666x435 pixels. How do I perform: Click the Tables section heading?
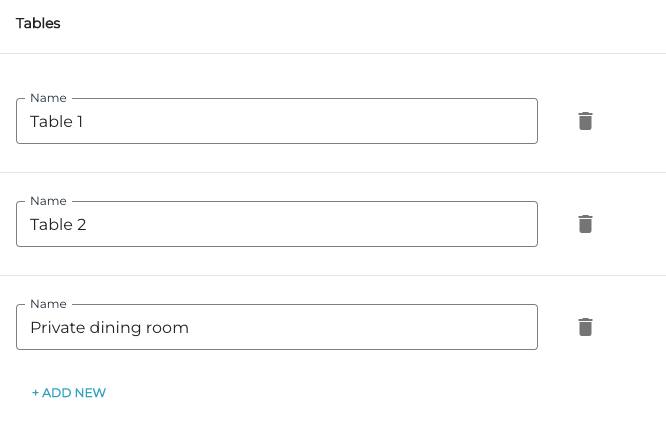tap(38, 23)
